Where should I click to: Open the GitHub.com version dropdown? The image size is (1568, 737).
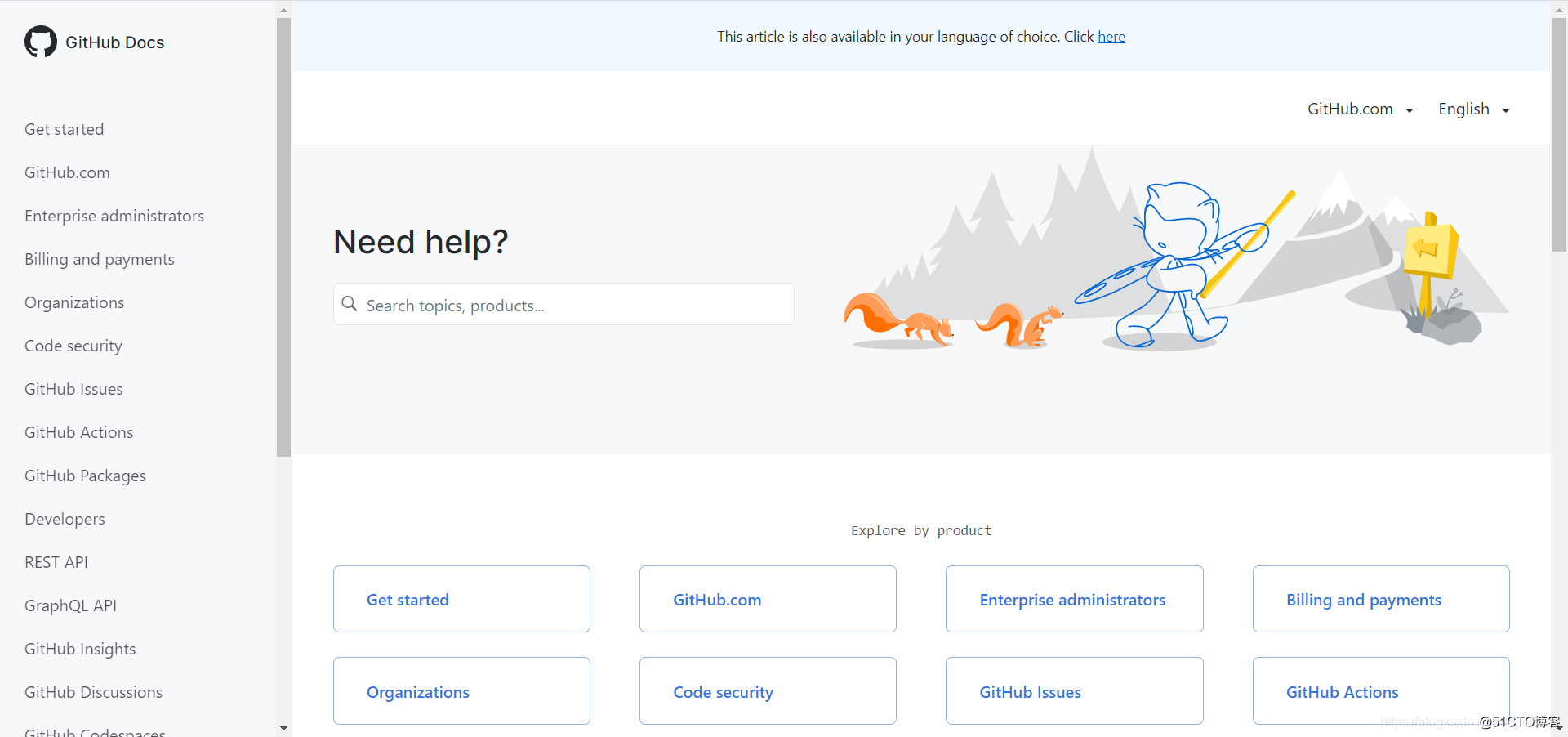click(x=1360, y=109)
